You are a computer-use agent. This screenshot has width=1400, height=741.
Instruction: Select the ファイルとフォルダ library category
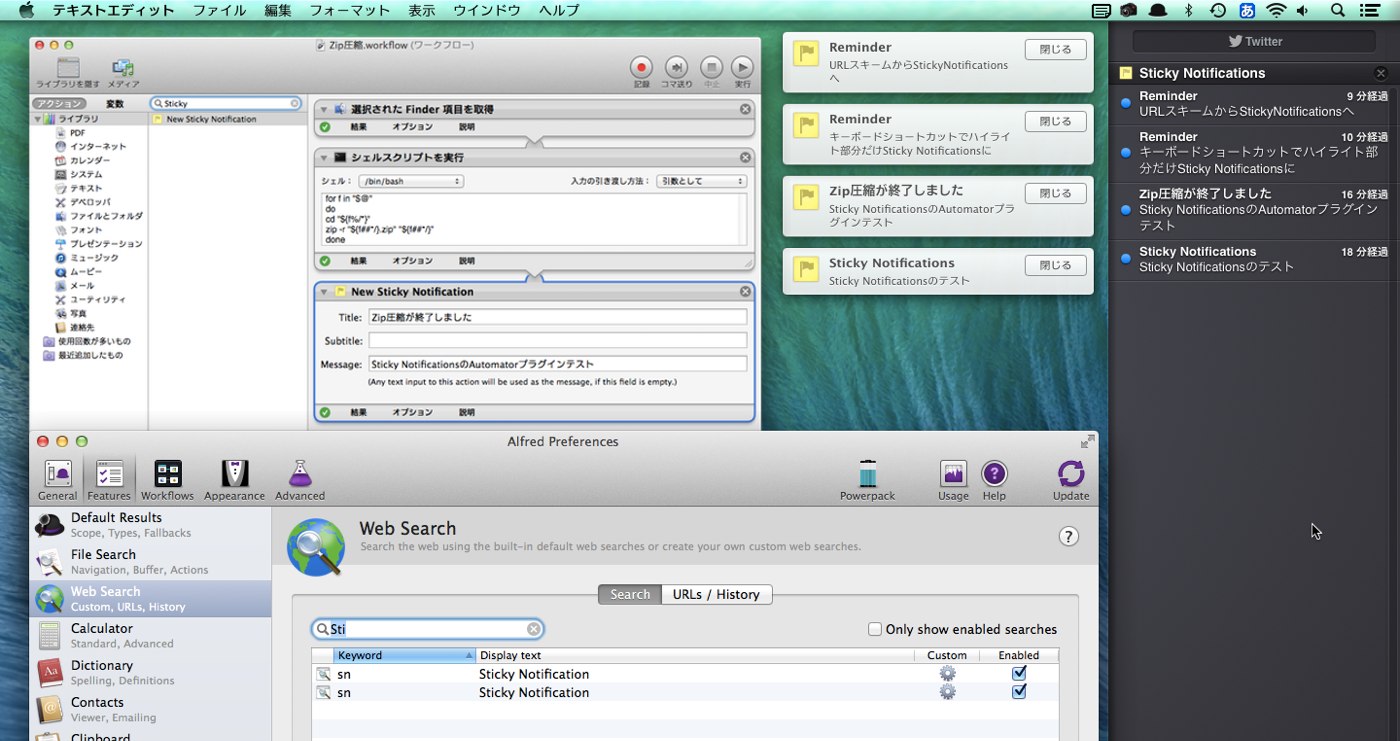pos(106,216)
